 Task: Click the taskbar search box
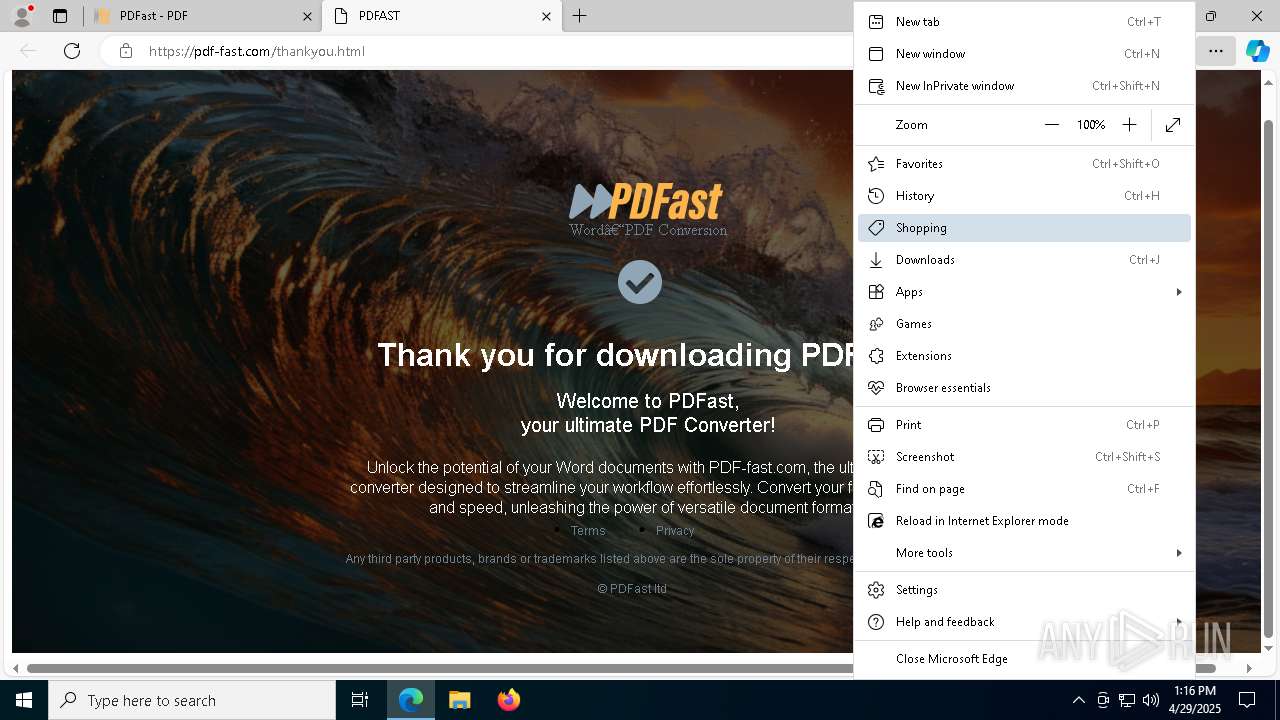[192, 700]
